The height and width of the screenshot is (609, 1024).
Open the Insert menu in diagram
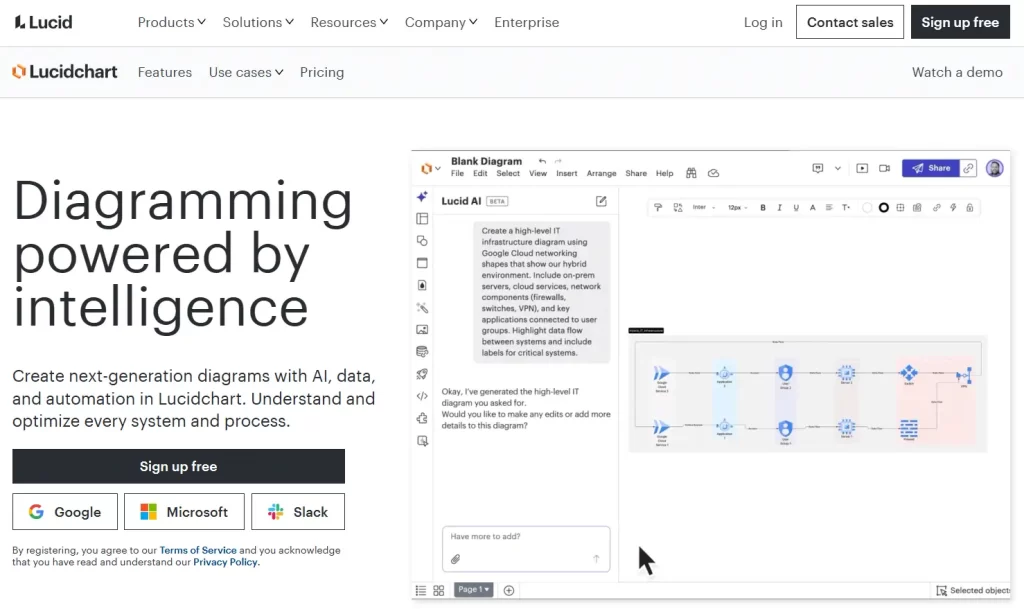click(566, 173)
